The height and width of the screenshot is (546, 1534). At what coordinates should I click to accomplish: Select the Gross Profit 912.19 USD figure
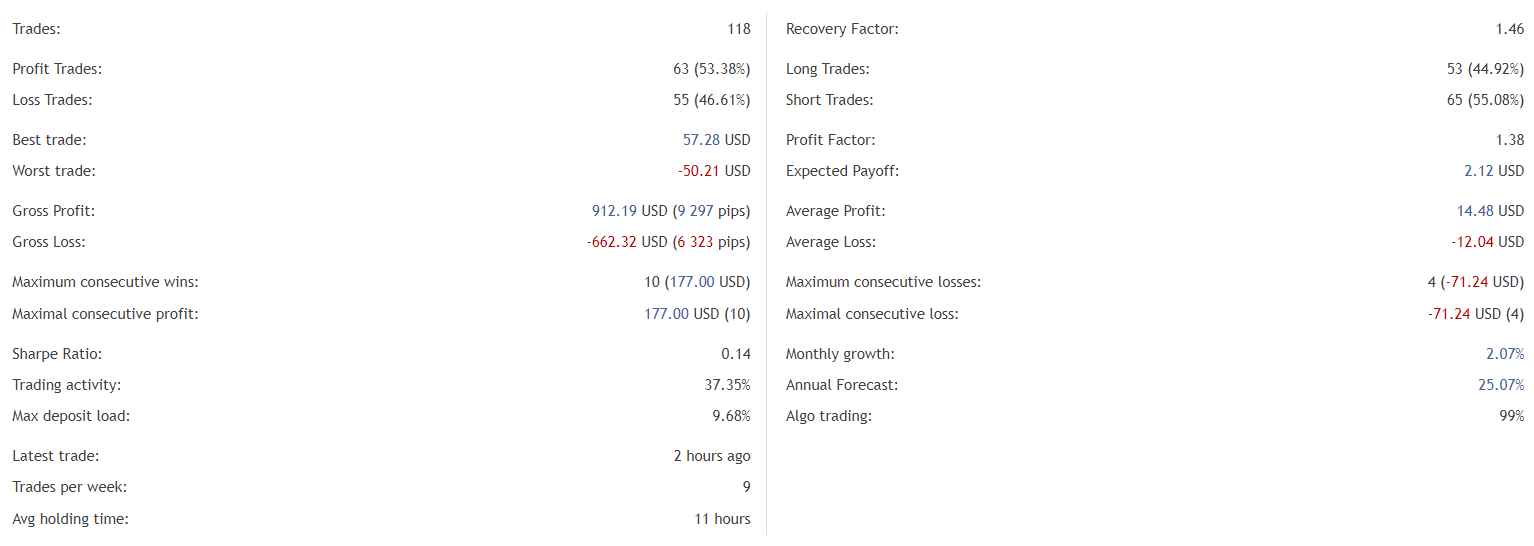[629, 211]
